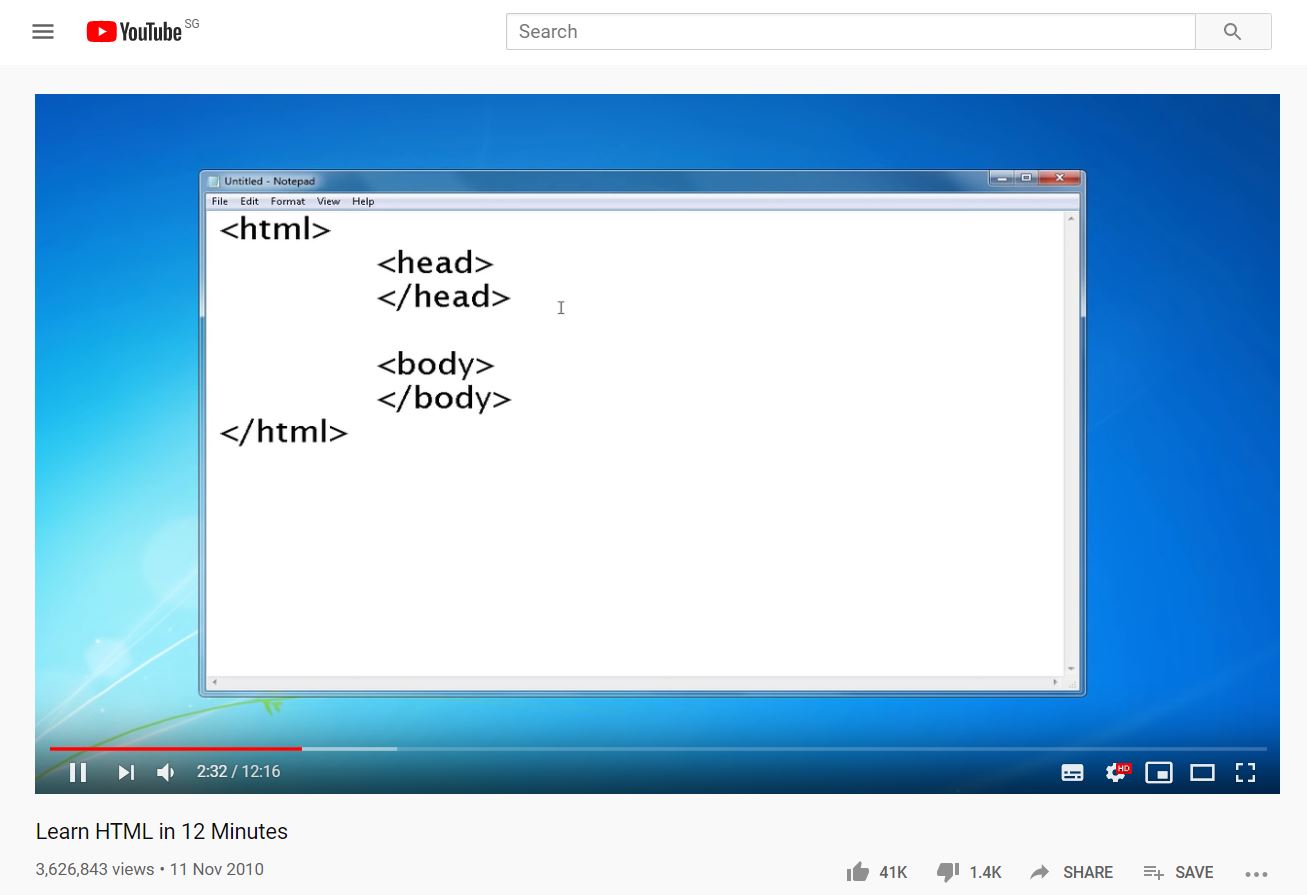Enter full screen mode
The height and width of the screenshot is (895, 1307).
(x=1245, y=772)
